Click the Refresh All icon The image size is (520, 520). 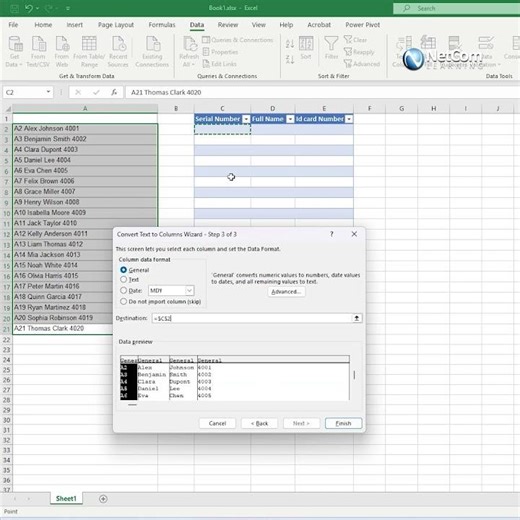pos(189,45)
